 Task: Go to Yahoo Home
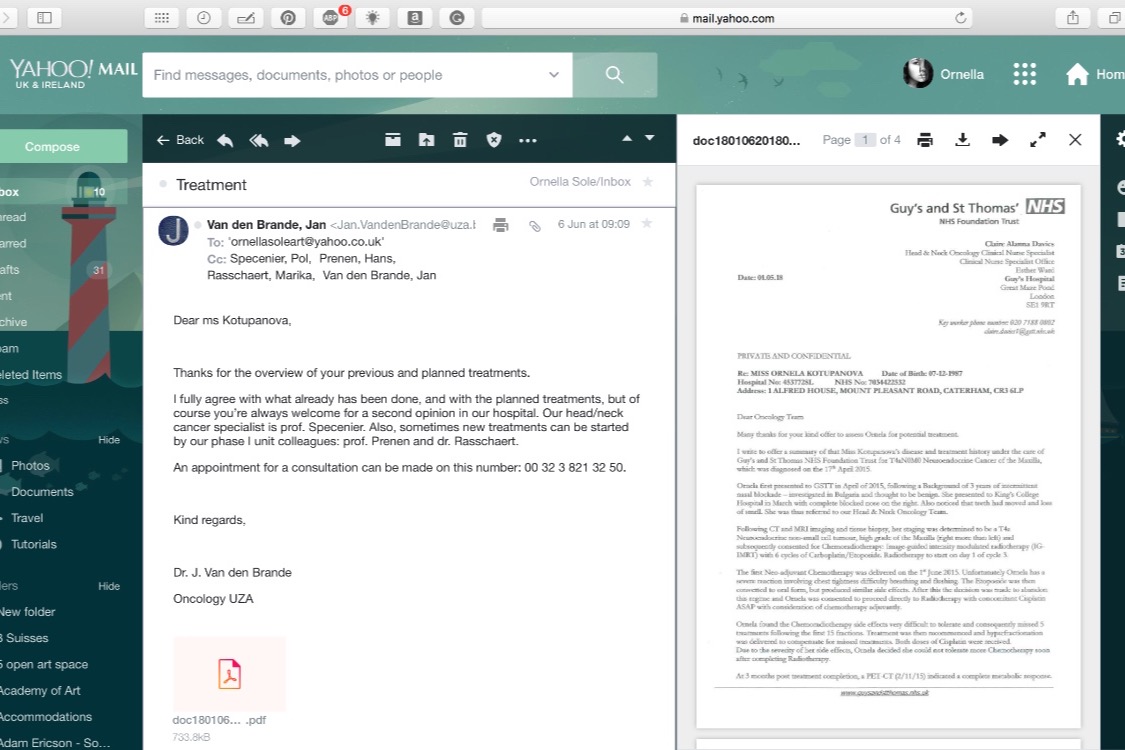coord(1094,74)
